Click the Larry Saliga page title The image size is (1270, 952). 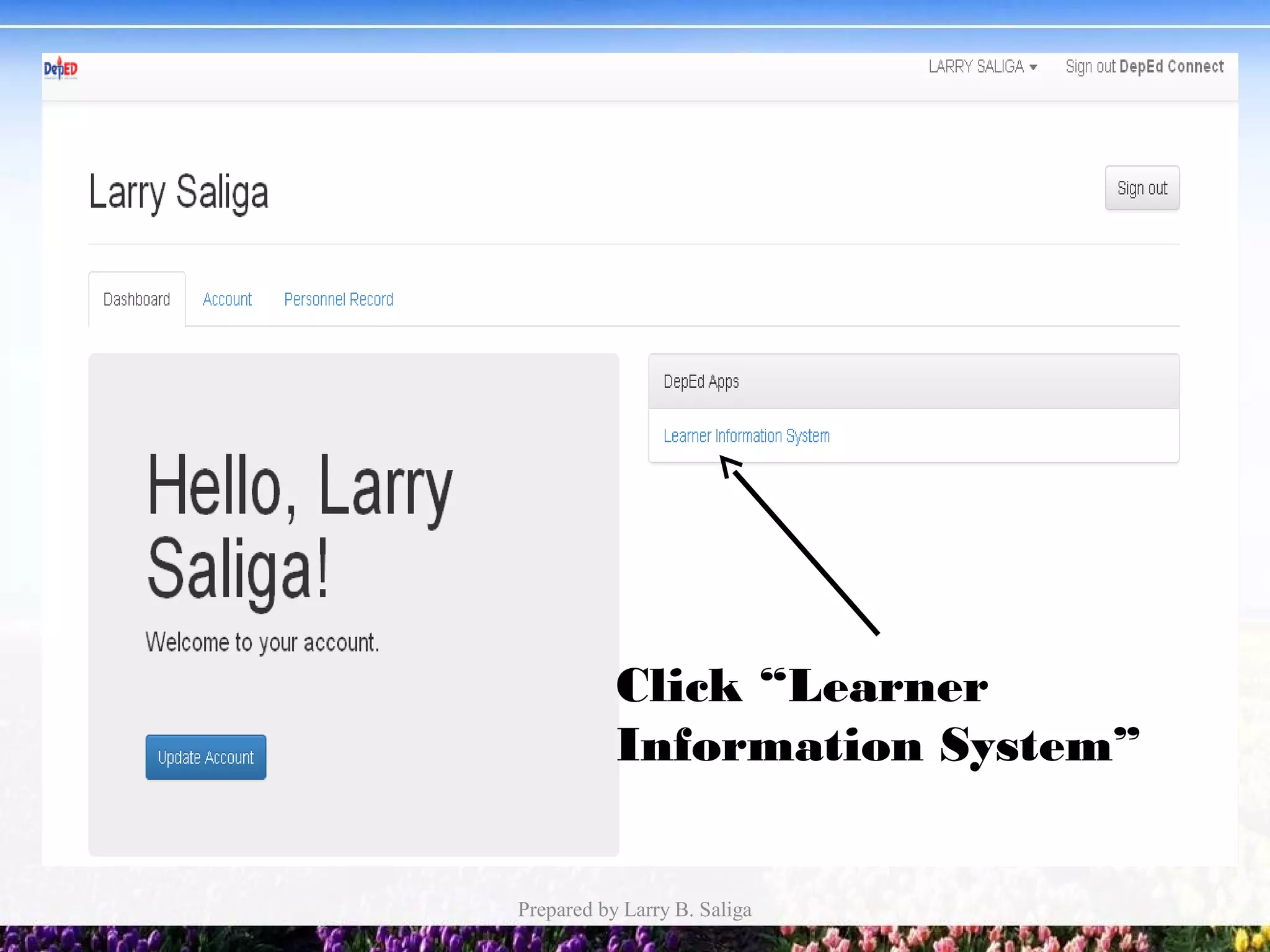pos(179,192)
